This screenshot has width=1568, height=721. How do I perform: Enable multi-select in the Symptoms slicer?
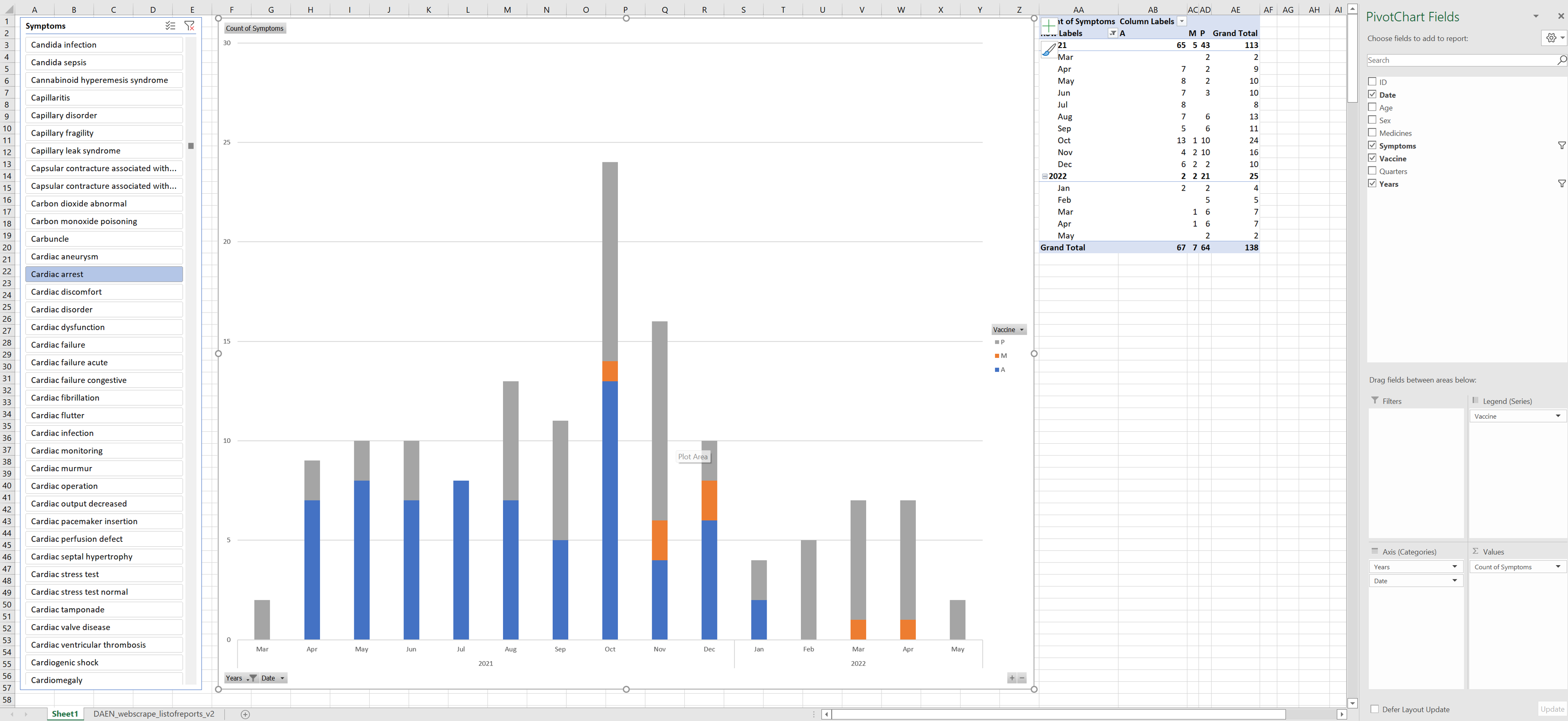[x=170, y=26]
